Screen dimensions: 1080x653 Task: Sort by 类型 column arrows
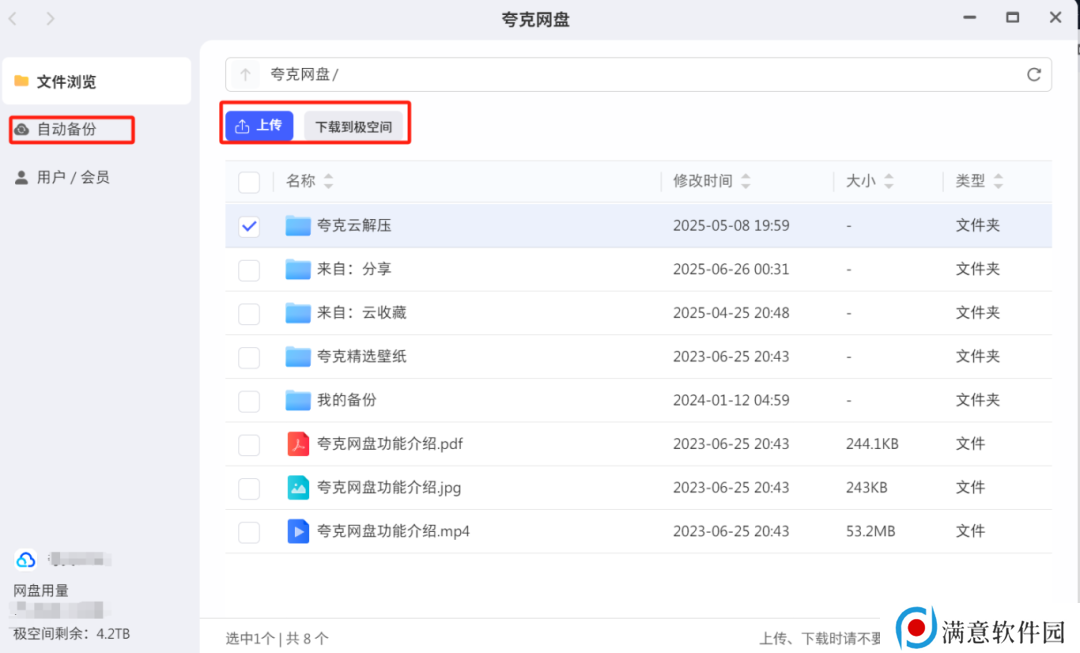(998, 181)
